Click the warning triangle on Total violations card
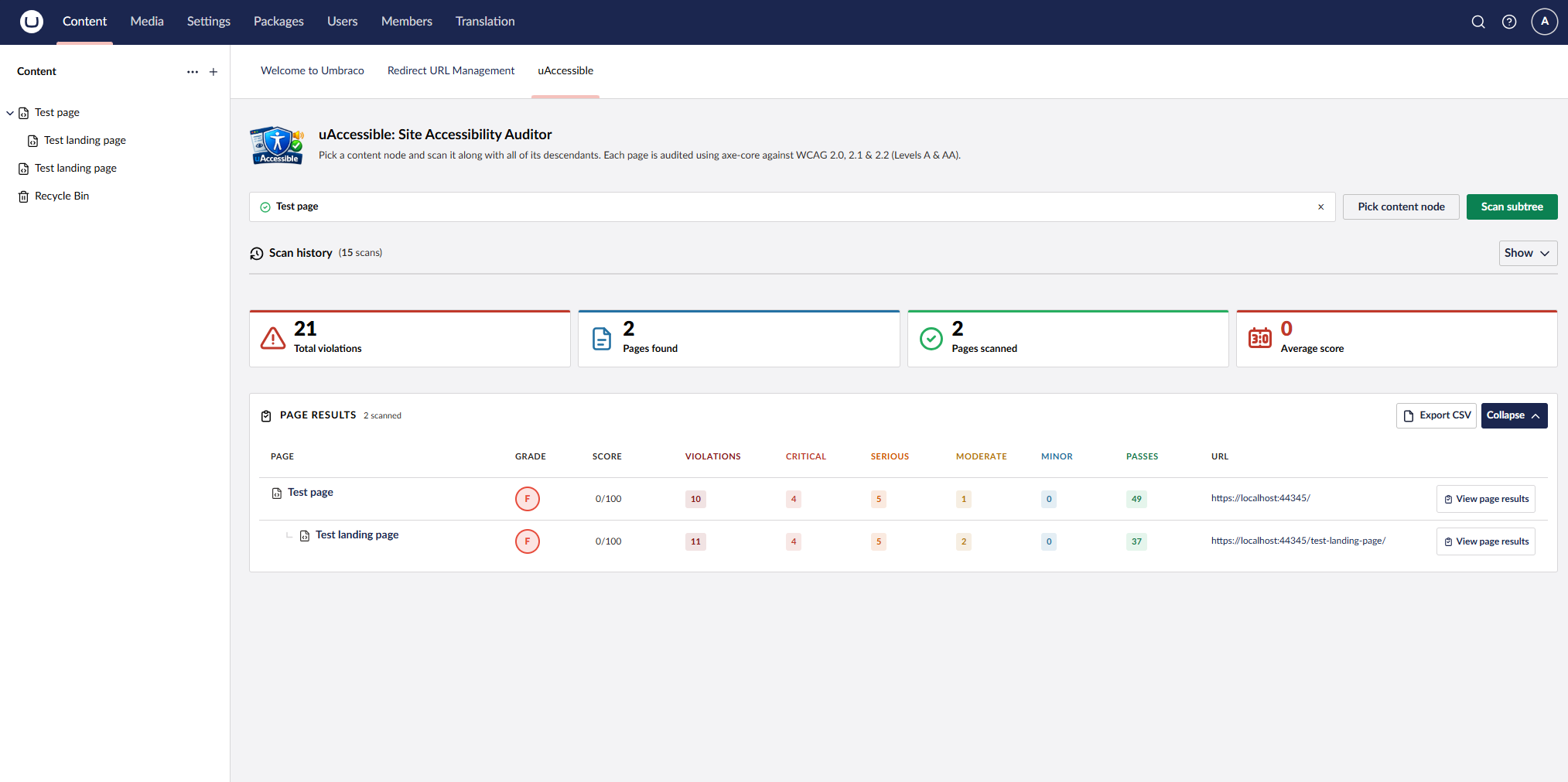Viewport: 1568px width, 782px height. click(x=272, y=338)
